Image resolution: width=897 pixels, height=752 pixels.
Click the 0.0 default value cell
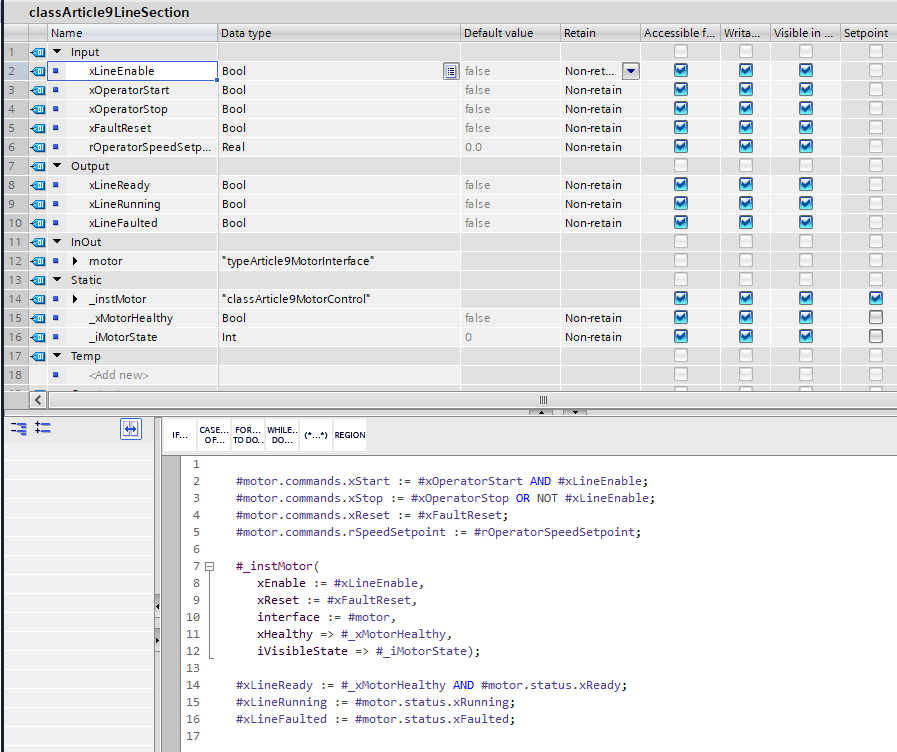tap(510, 147)
